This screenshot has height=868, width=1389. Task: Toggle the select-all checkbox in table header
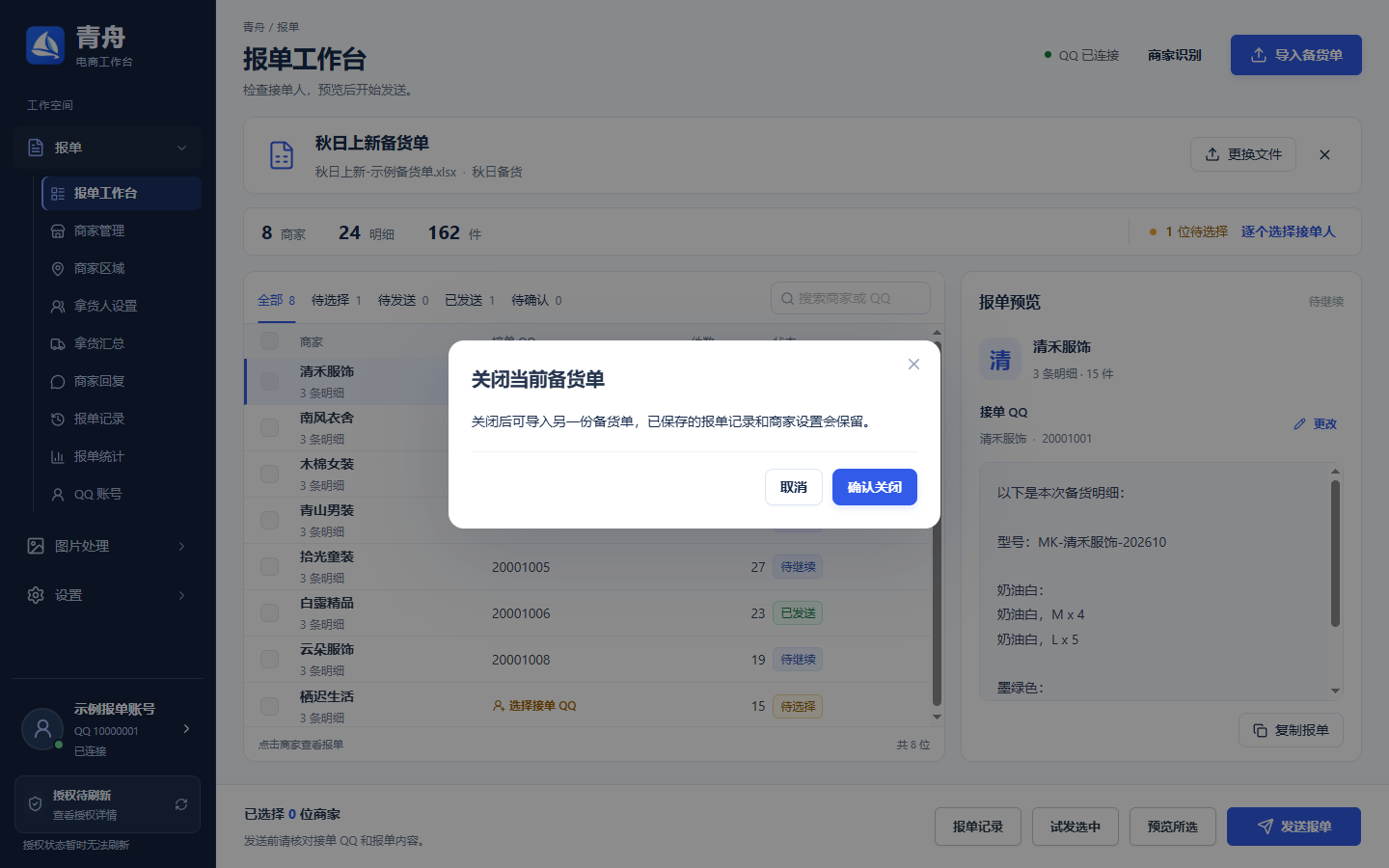(270, 341)
